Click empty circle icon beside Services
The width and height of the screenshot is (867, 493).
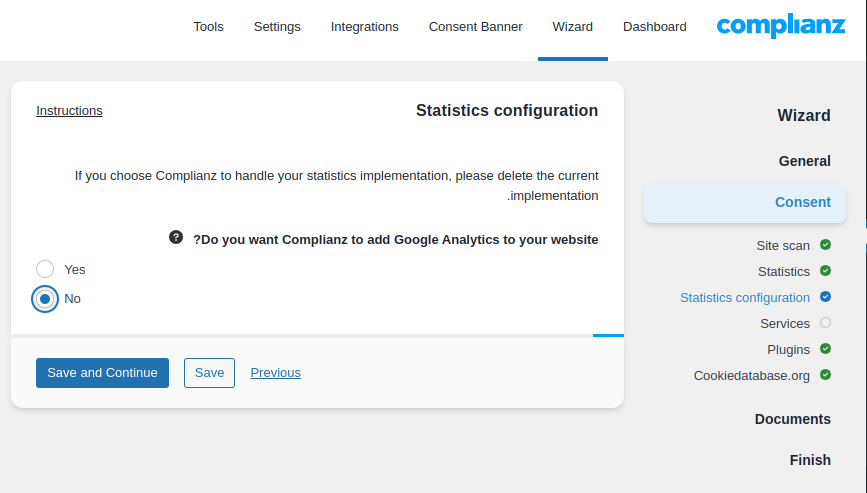tap(825, 323)
